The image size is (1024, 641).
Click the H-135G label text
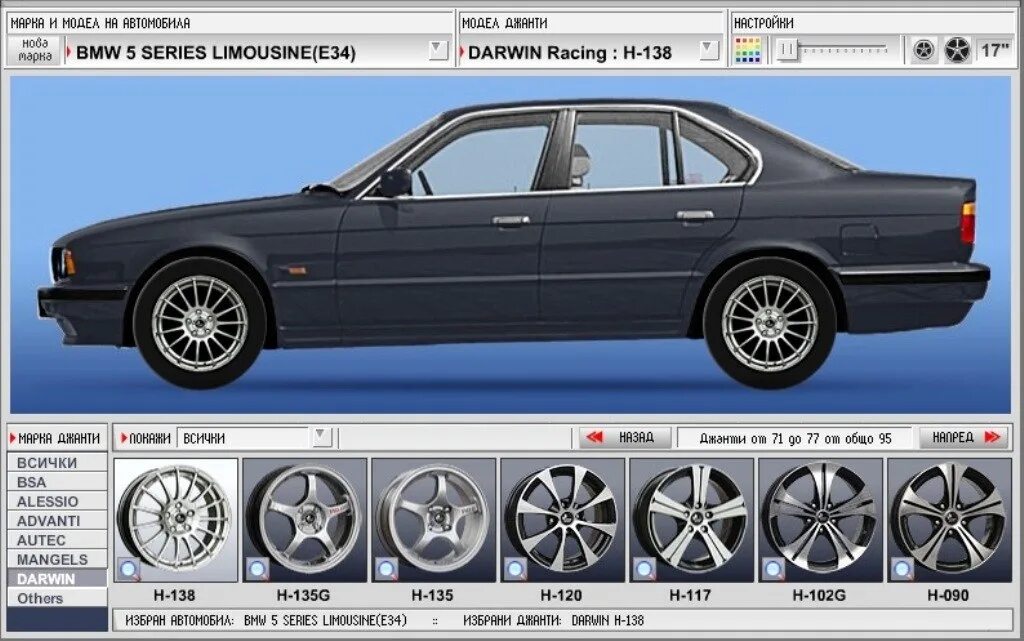[x=303, y=595]
